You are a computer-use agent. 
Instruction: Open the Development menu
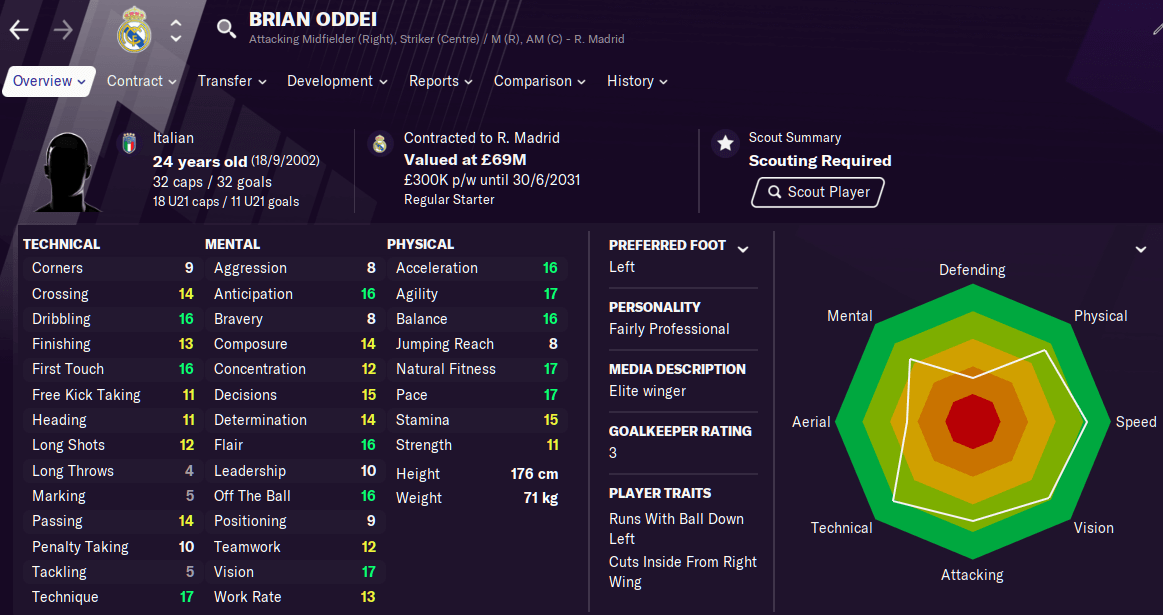click(337, 82)
